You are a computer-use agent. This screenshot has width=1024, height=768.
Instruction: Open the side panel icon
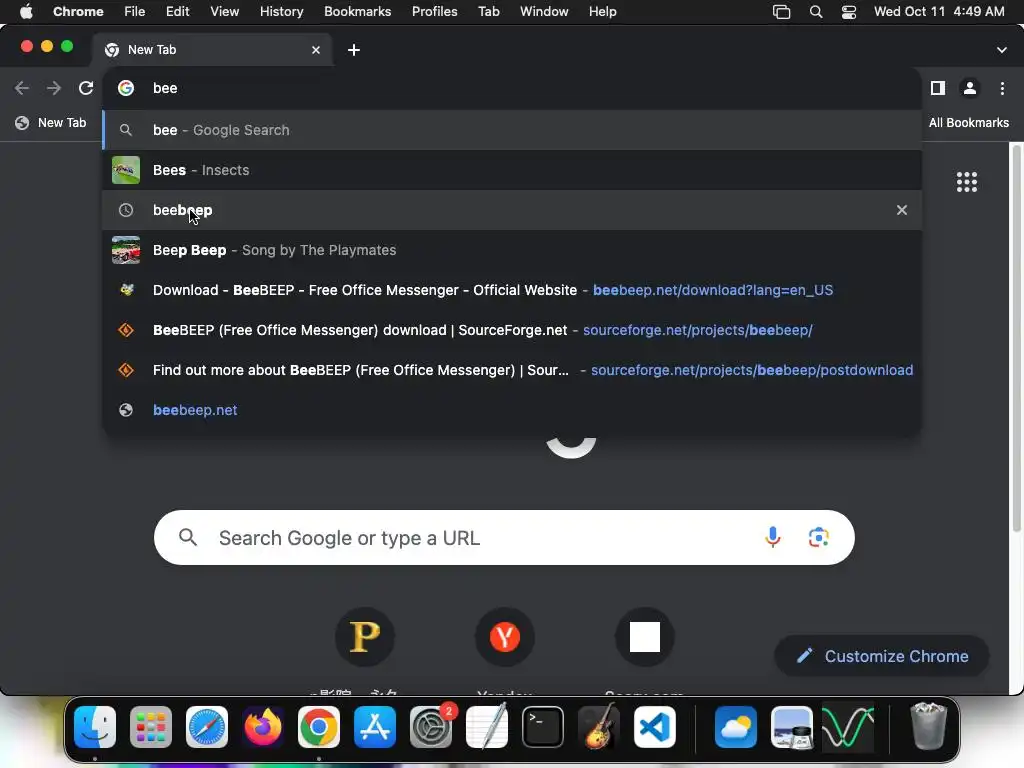tap(938, 88)
